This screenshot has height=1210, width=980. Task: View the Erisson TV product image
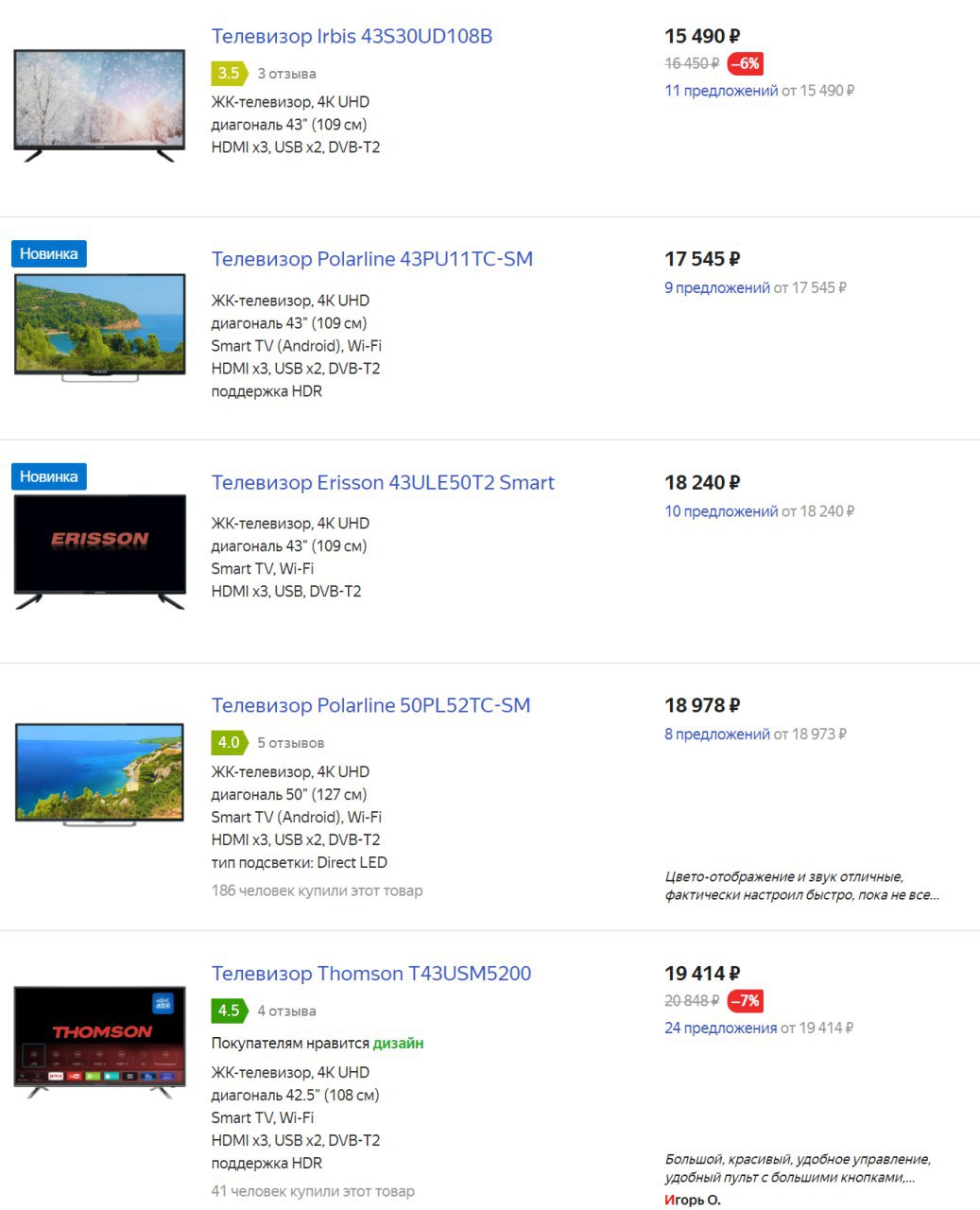tap(99, 551)
